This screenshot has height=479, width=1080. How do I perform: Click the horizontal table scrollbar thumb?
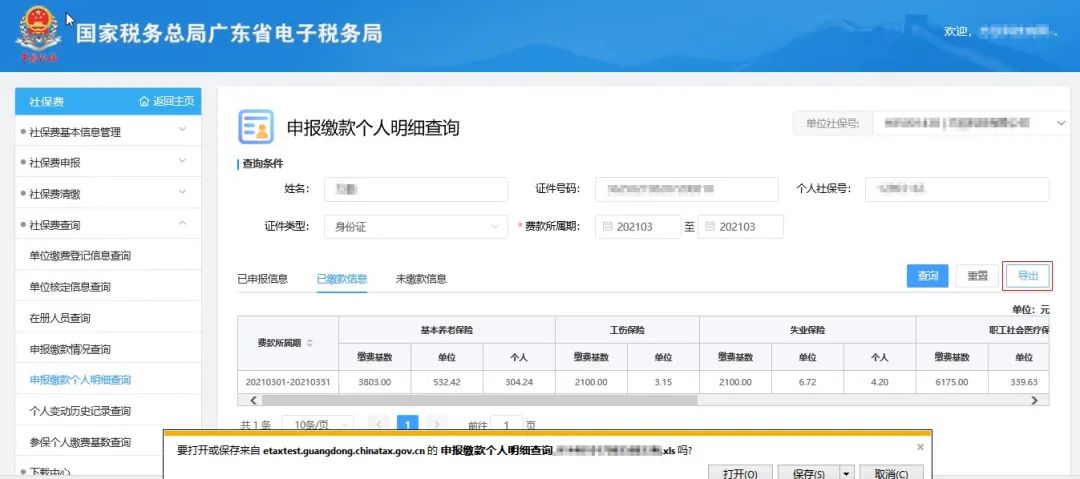tap(478, 400)
